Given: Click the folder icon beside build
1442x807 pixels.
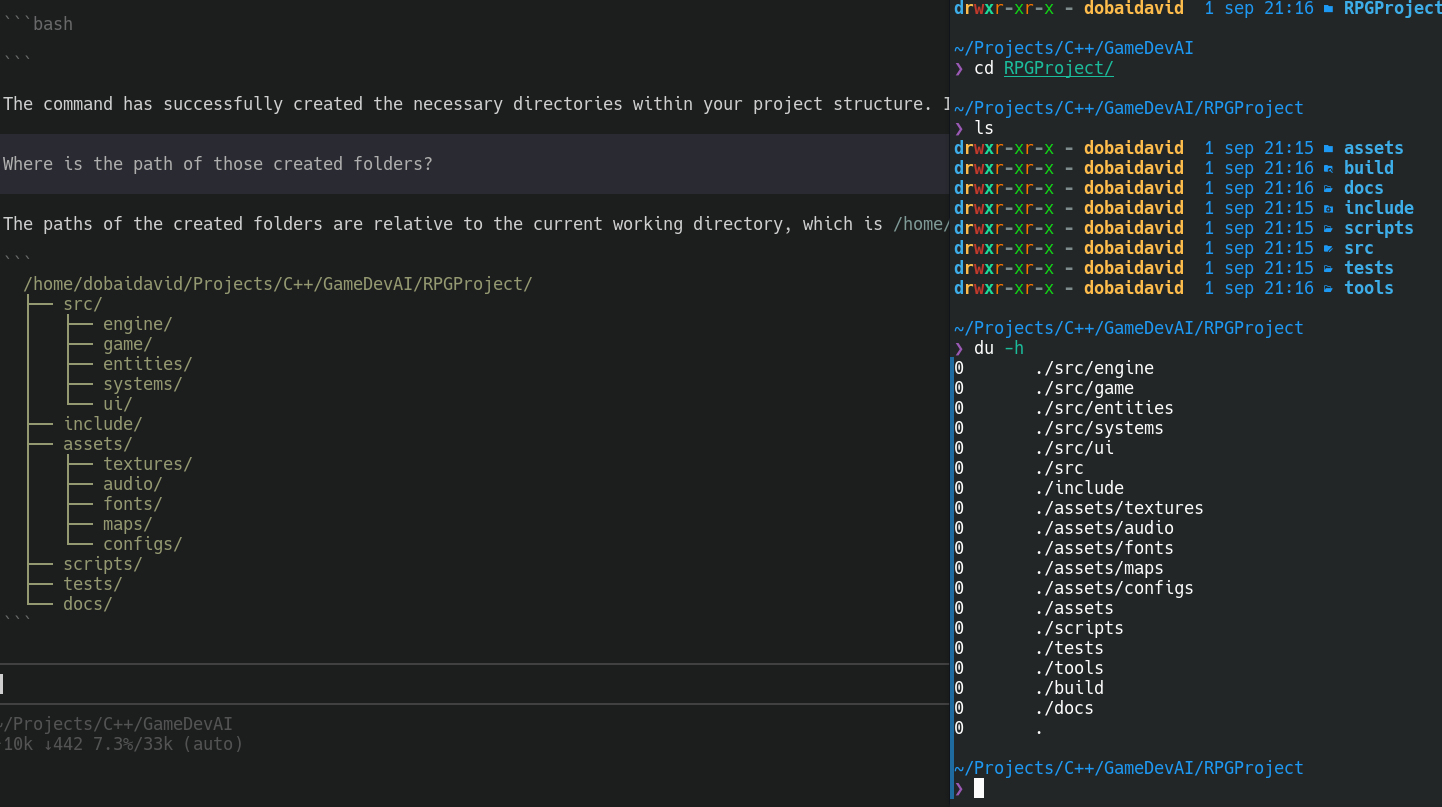Looking at the screenshot, I should (x=1328, y=168).
